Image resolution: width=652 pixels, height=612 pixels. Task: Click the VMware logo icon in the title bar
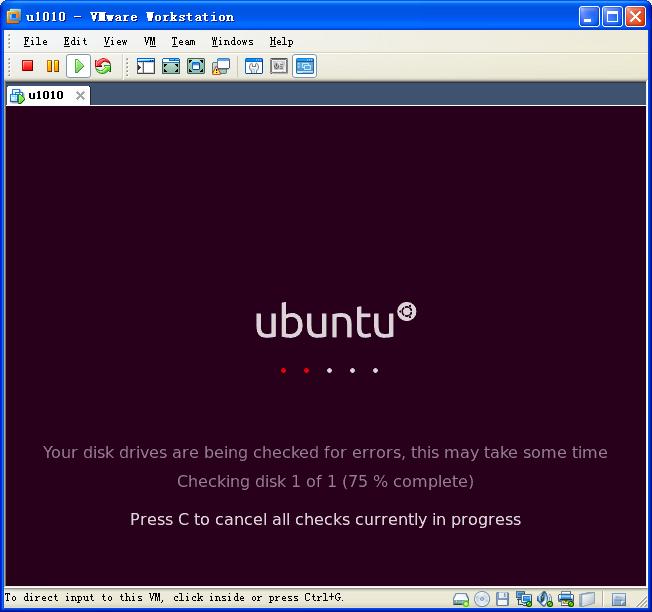13,16
